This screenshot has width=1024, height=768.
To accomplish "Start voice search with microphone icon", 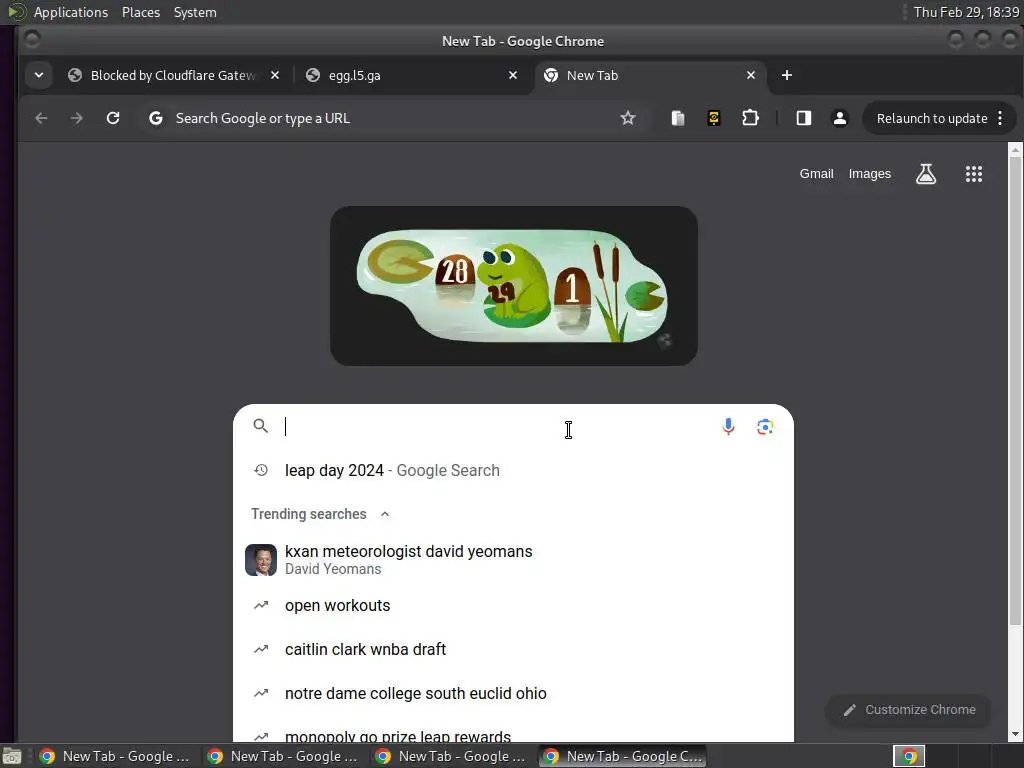I will point(728,426).
